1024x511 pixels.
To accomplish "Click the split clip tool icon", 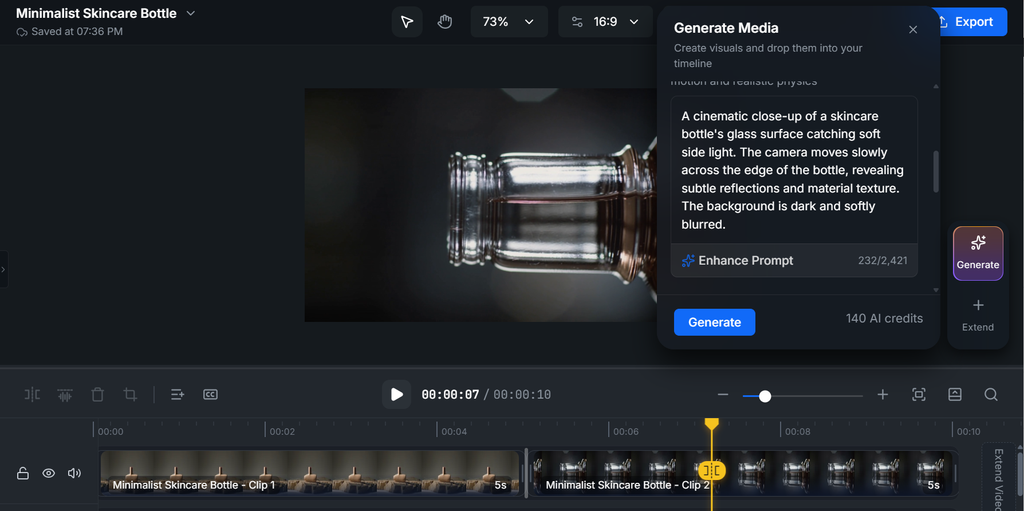I will tap(32, 395).
